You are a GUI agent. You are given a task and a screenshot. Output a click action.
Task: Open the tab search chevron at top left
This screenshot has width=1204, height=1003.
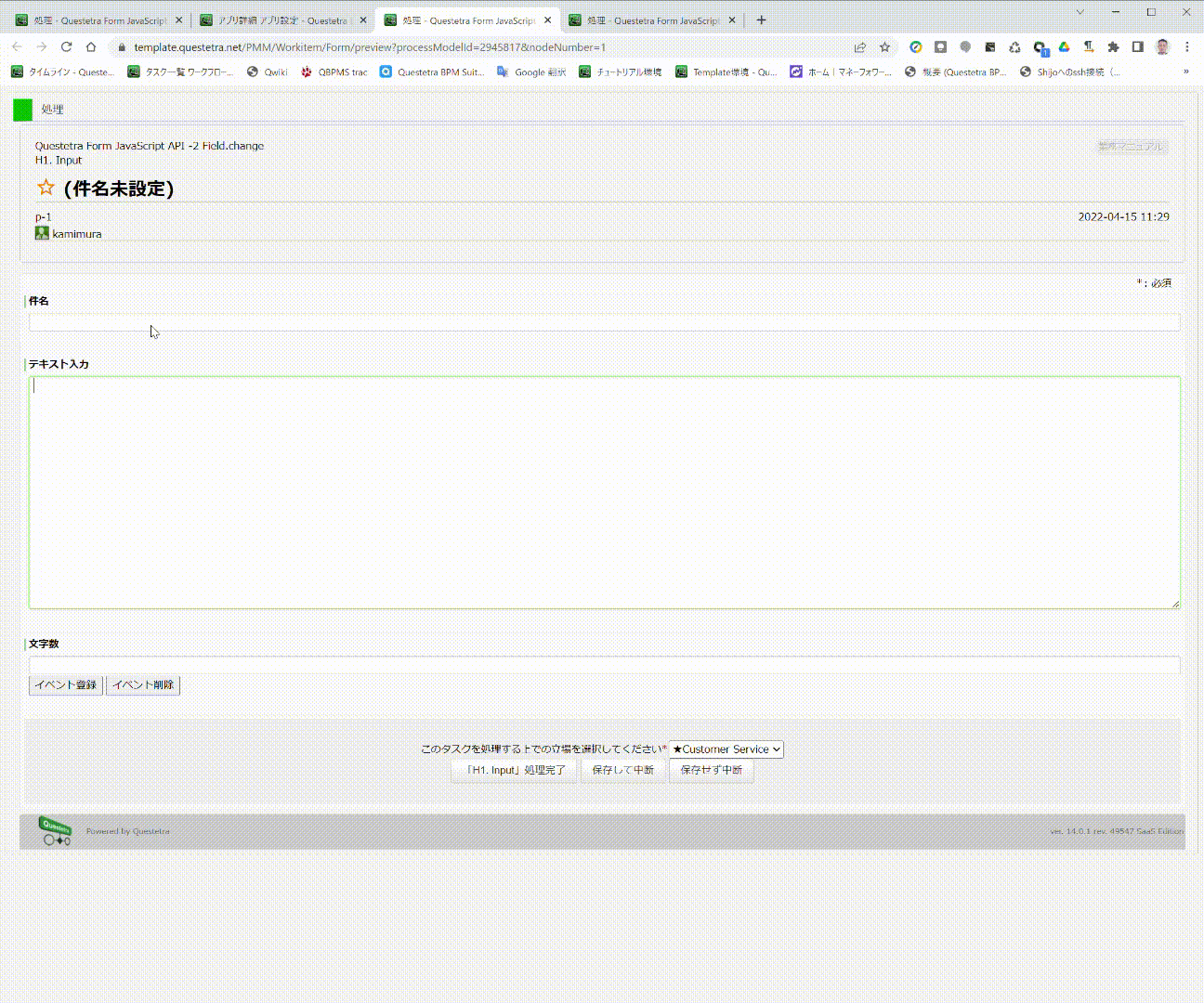[x=1079, y=12]
